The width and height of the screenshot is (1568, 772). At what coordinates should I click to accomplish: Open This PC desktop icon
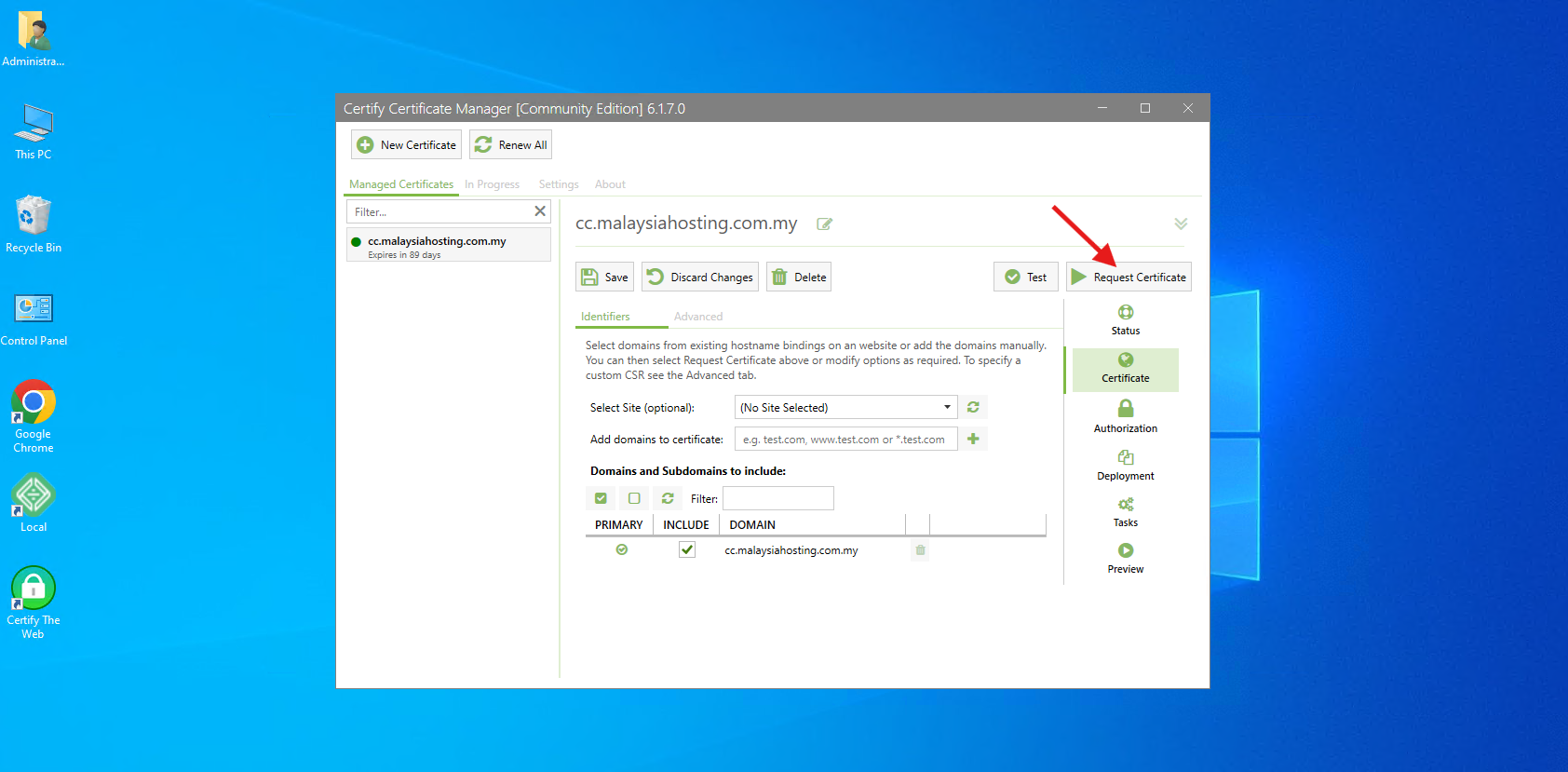[x=34, y=132]
